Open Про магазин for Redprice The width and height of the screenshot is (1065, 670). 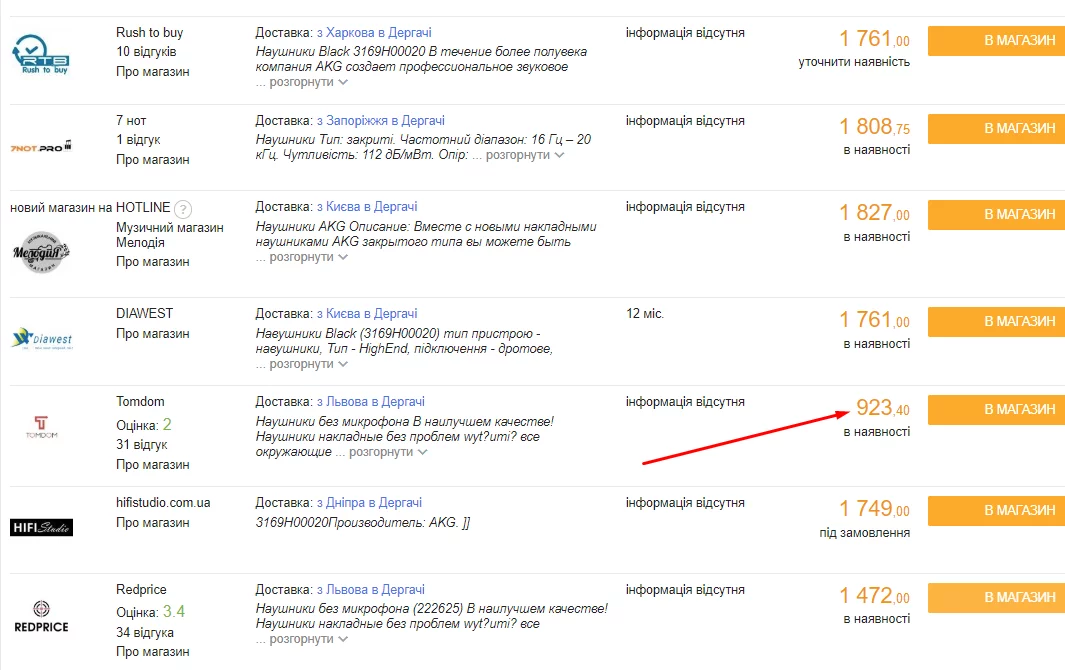point(153,652)
